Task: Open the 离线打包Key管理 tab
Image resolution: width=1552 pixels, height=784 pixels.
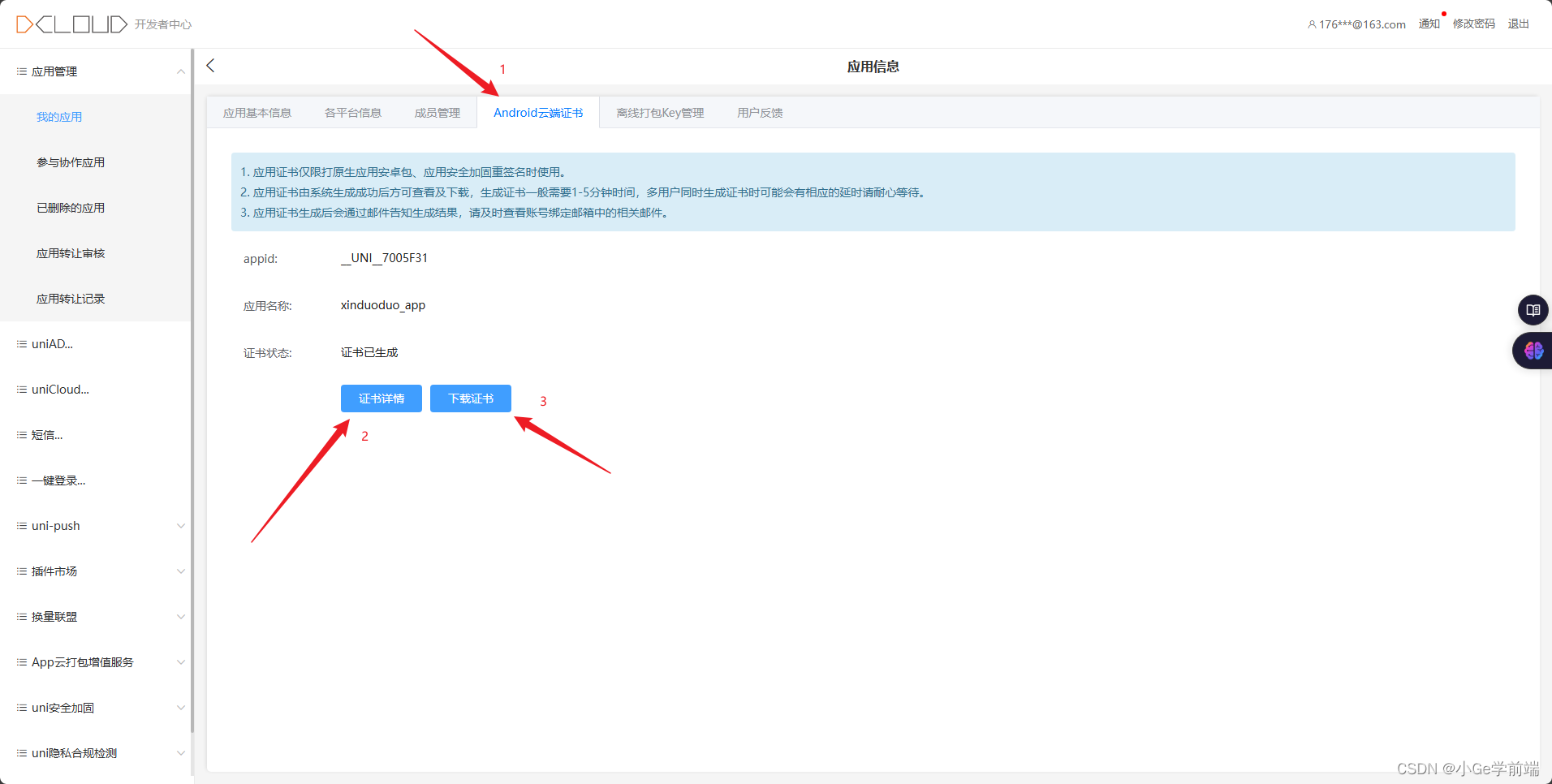Action: point(660,113)
